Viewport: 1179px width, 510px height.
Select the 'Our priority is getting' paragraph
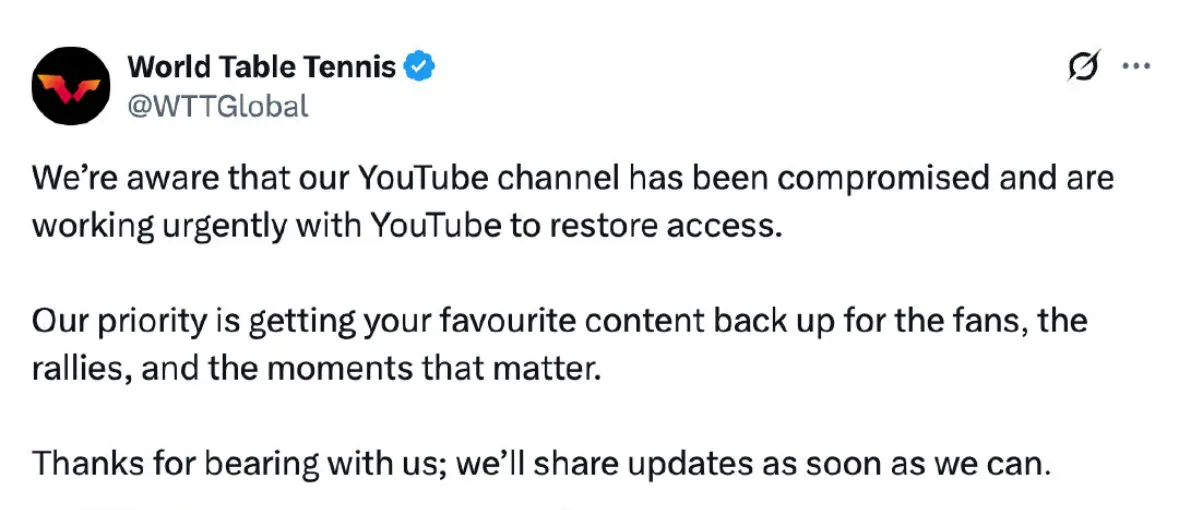pos(559,345)
